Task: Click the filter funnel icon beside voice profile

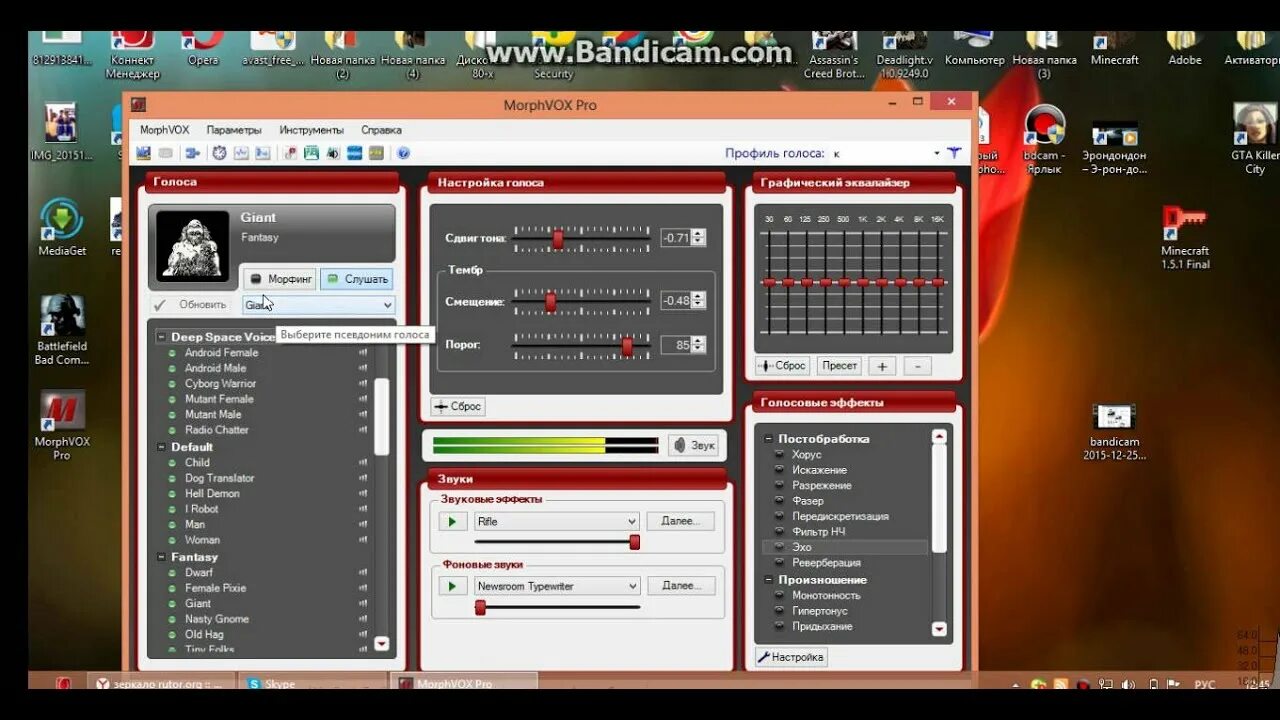Action: pyautogui.click(x=954, y=153)
